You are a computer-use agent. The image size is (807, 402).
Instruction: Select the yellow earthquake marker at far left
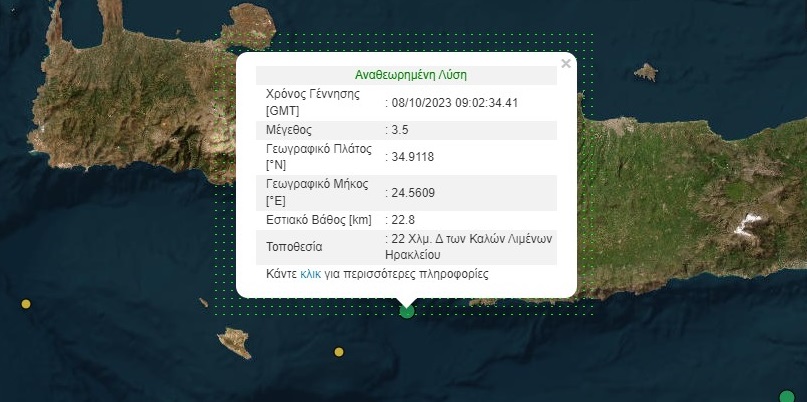pos(26,304)
